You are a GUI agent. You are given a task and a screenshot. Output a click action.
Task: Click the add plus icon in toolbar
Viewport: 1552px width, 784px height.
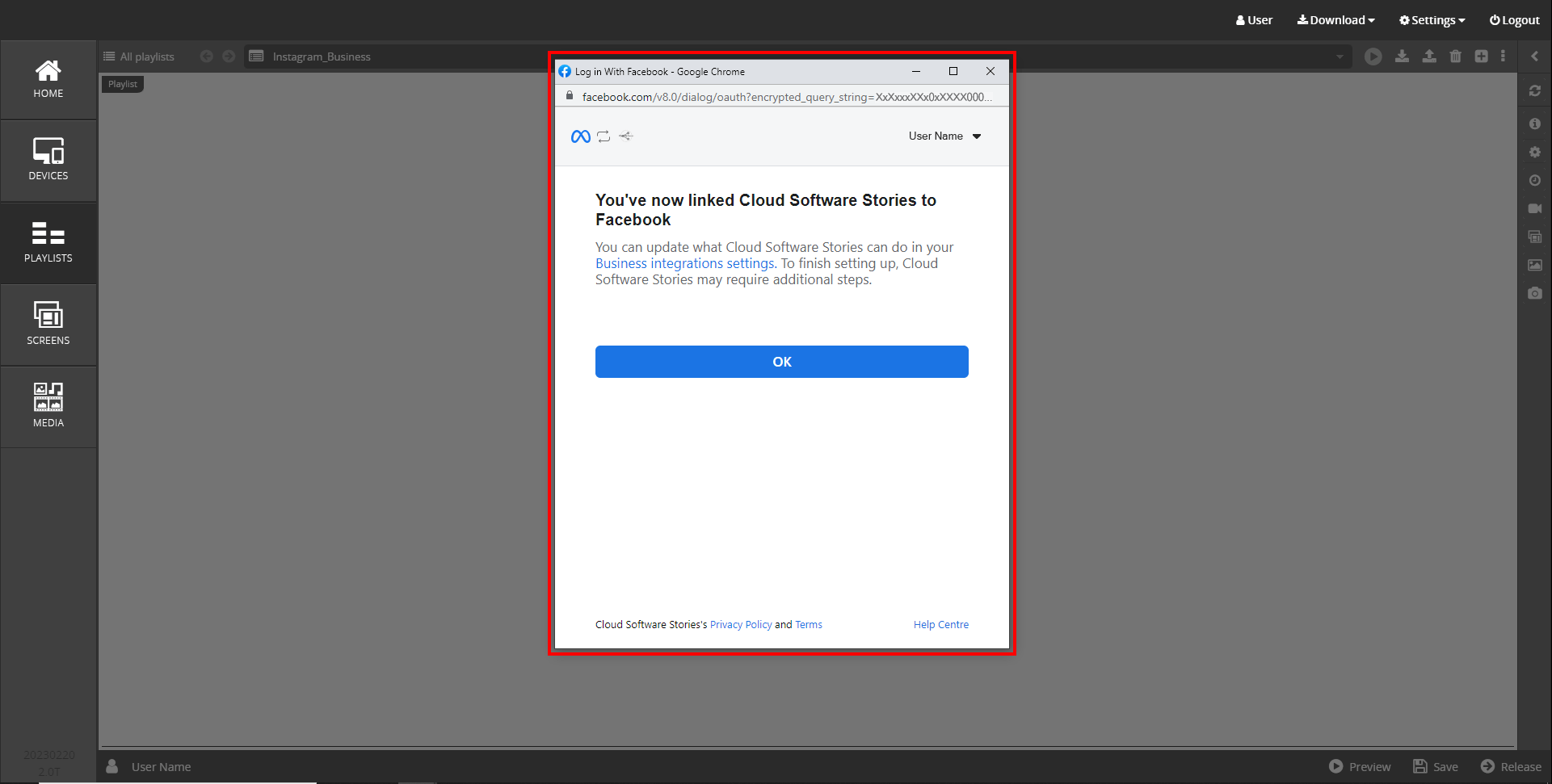tap(1481, 57)
